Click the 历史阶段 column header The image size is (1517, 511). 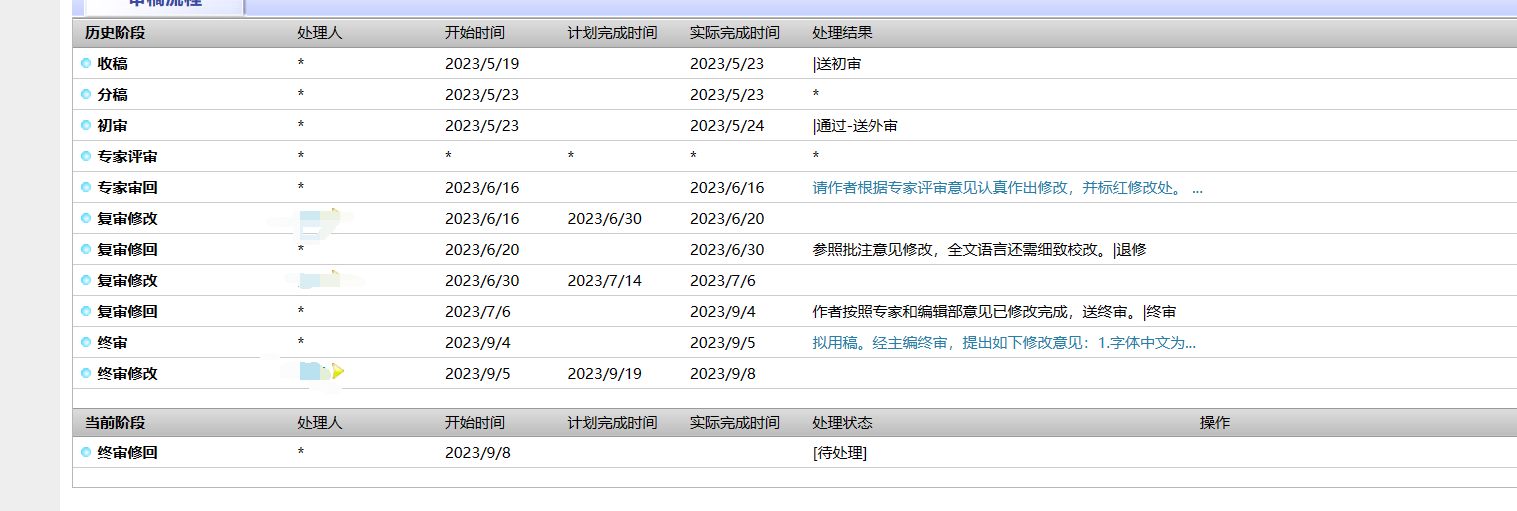point(115,33)
